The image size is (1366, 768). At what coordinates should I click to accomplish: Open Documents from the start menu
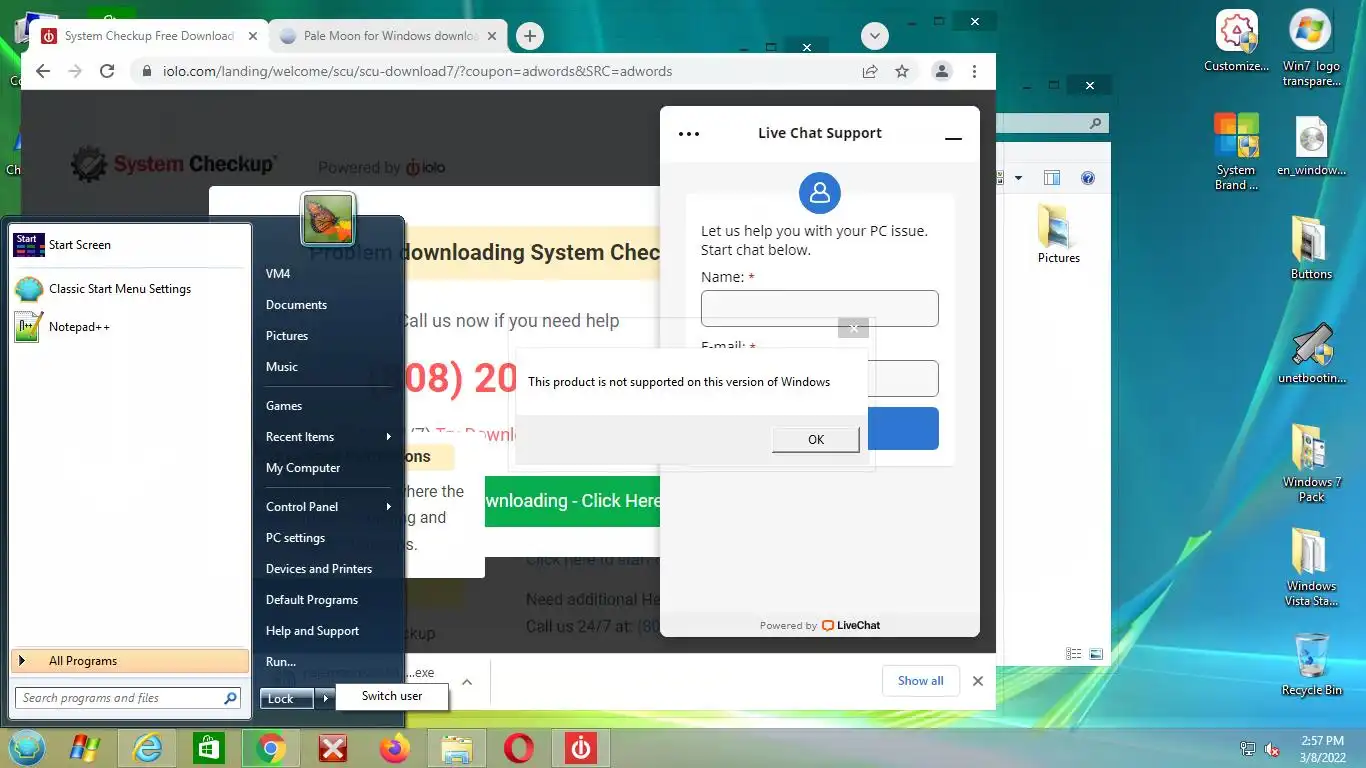click(x=297, y=305)
